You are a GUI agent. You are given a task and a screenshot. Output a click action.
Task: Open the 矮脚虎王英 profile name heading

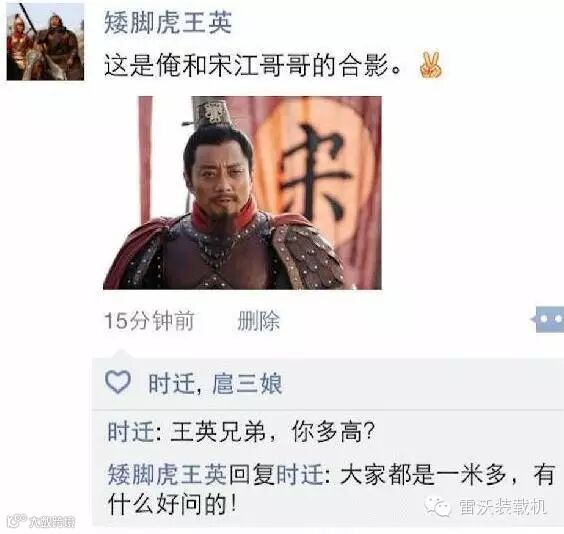click(x=168, y=22)
